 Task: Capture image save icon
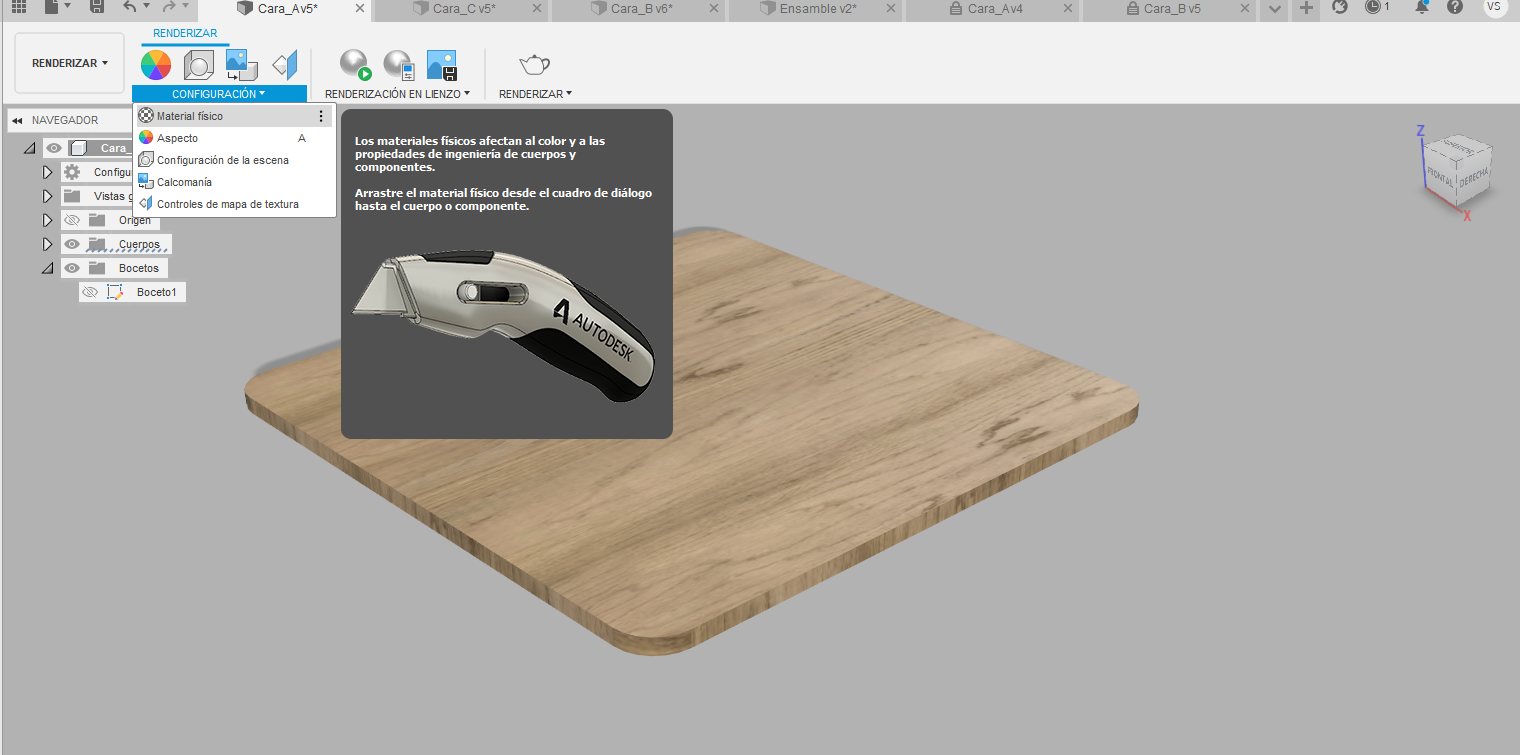coord(442,65)
